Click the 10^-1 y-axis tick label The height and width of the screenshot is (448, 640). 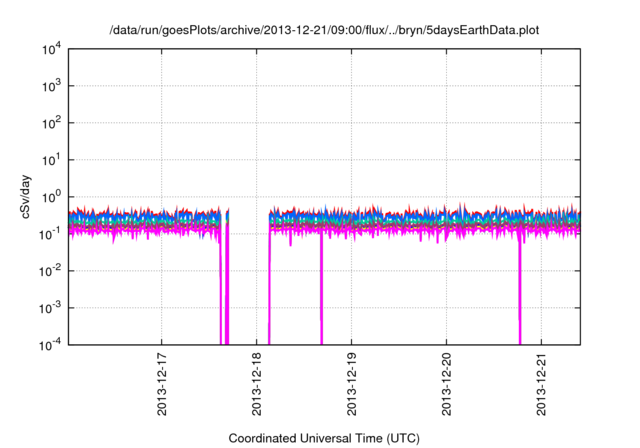coord(50,234)
